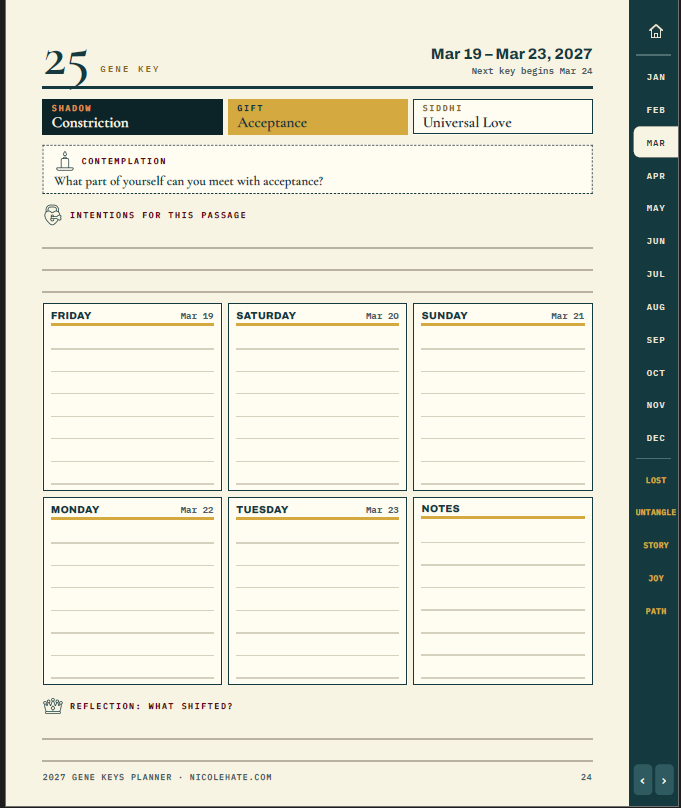Viewport: 681px width, 808px height.
Task: Open the UNTANGLE section link
Action: [x=655, y=512]
